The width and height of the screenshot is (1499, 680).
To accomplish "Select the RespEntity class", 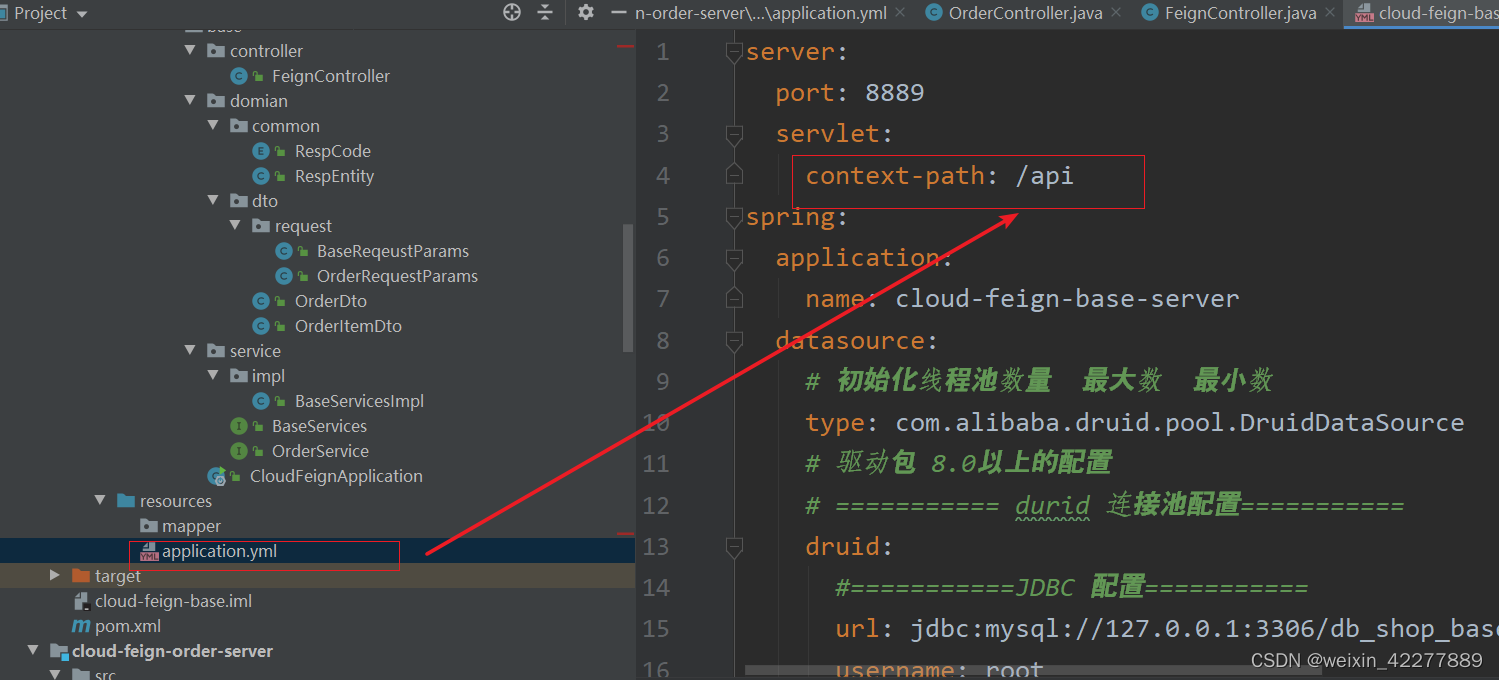I will pyautogui.click(x=334, y=176).
